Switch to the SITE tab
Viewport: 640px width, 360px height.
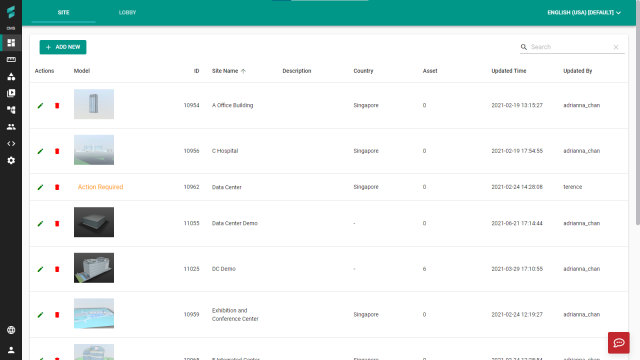tap(63, 13)
